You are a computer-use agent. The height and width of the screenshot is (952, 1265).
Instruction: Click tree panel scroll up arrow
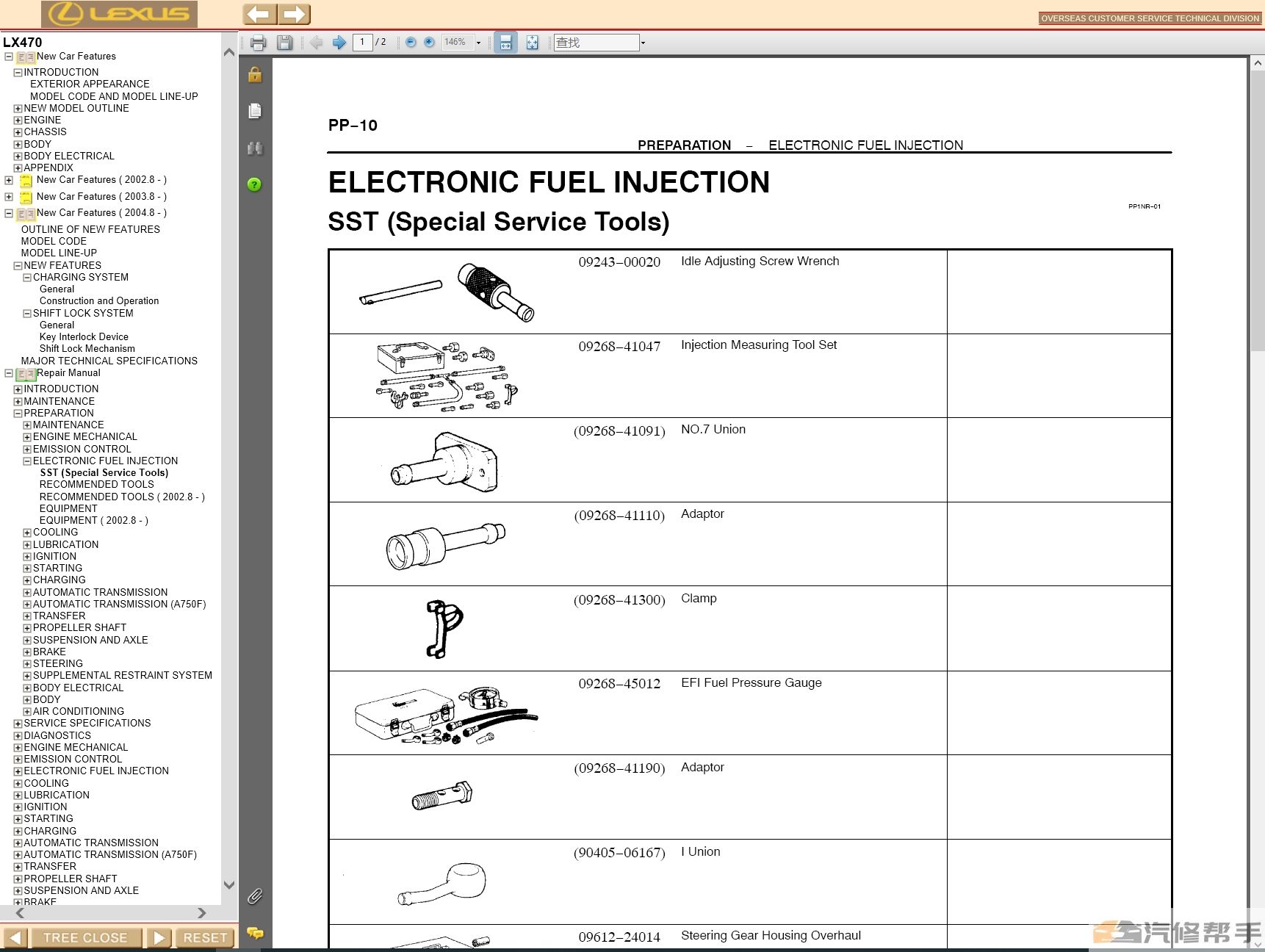click(229, 52)
